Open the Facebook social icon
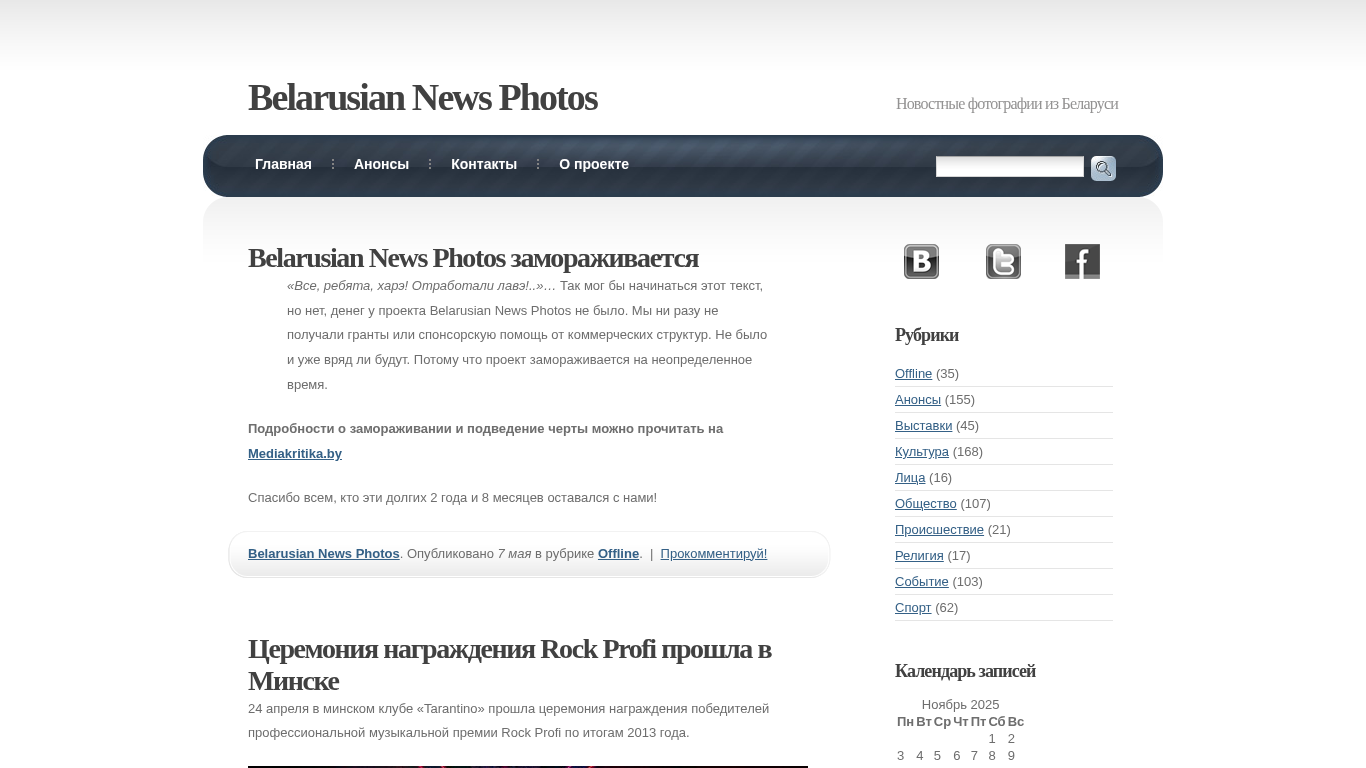Image resolution: width=1366 pixels, height=768 pixels. tap(1082, 262)
